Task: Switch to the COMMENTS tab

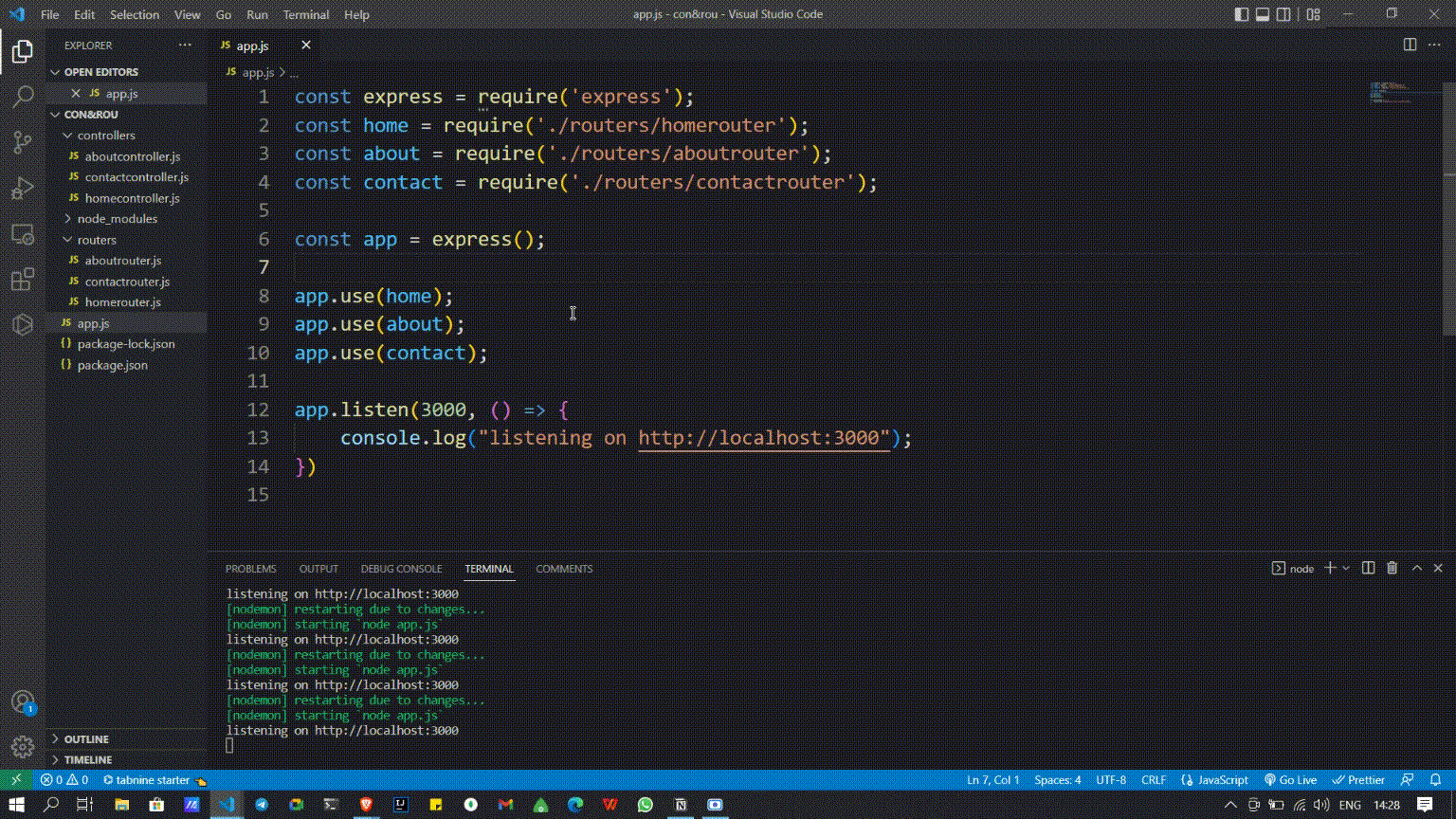Action: click(564, 569)
